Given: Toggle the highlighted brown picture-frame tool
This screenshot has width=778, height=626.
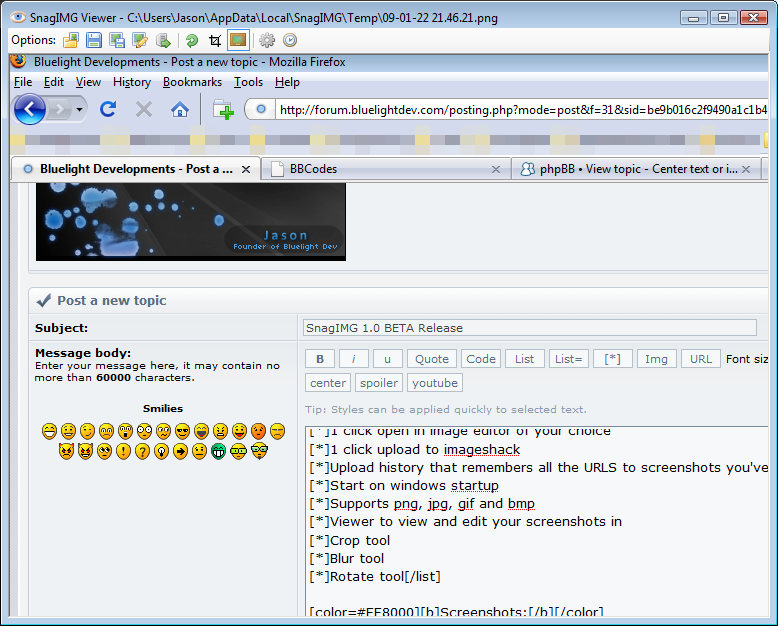Looking at the screenshot, I should coord(238,40).
